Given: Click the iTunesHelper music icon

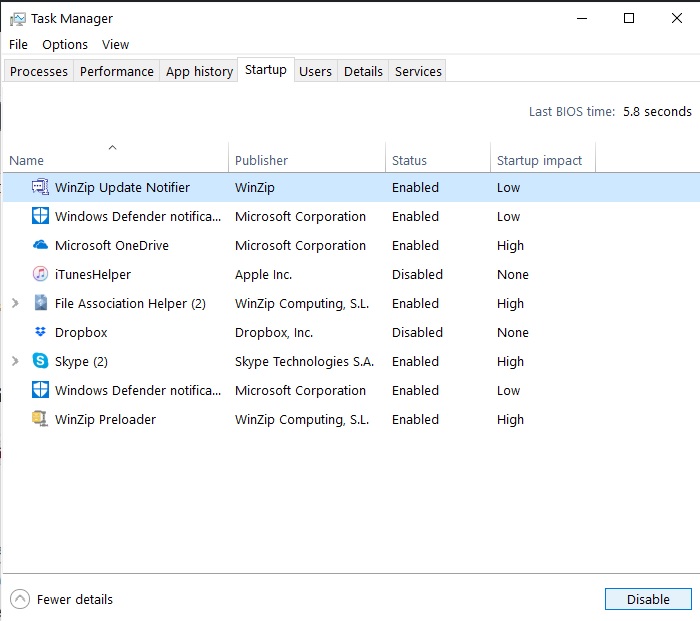Looking at the screenshot, I should point(40,274).
